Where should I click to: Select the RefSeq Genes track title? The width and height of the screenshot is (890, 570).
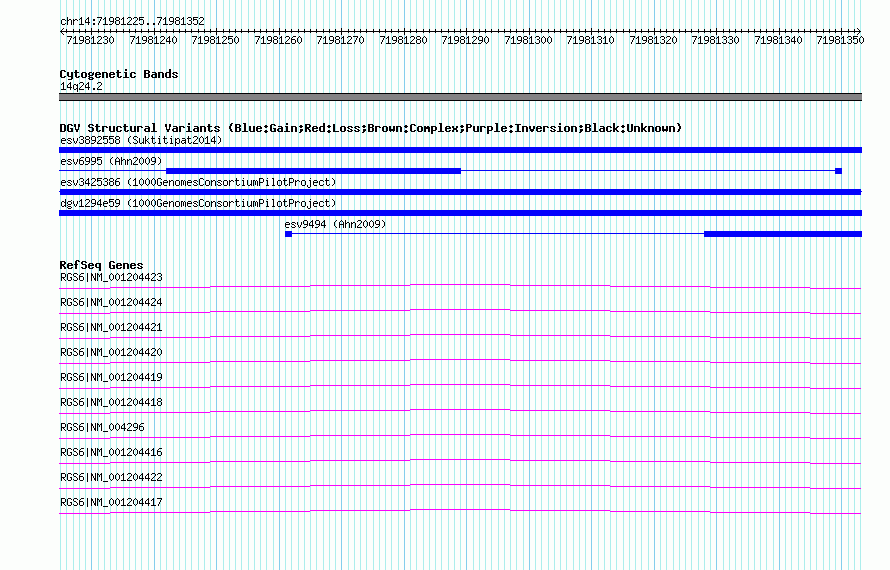pos(101,265)
